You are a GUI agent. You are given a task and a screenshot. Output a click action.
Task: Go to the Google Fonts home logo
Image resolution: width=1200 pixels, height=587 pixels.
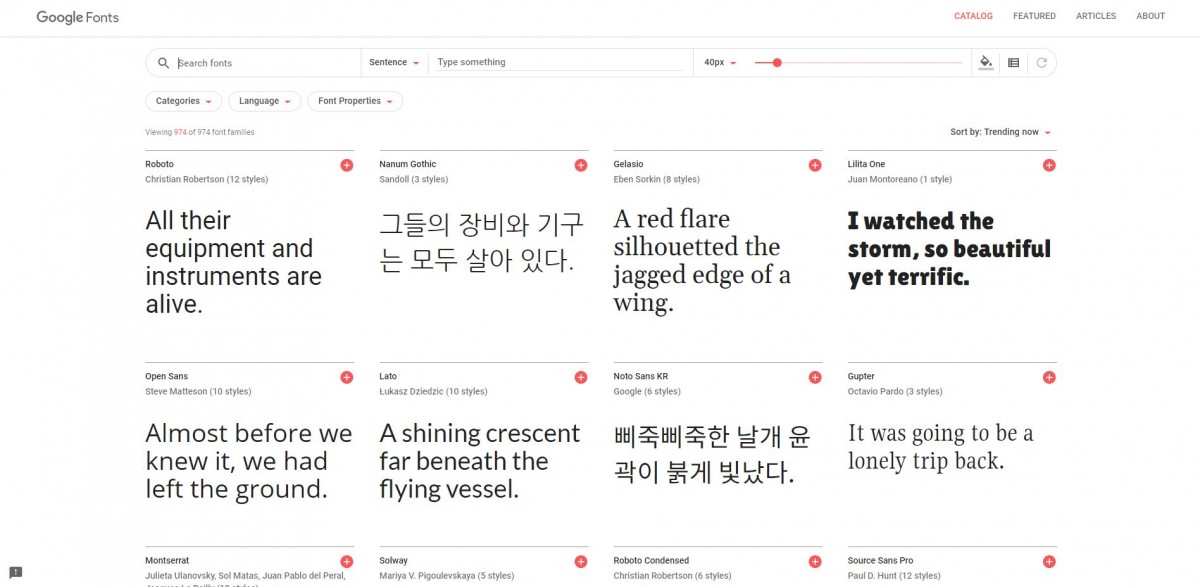point(78,17)
